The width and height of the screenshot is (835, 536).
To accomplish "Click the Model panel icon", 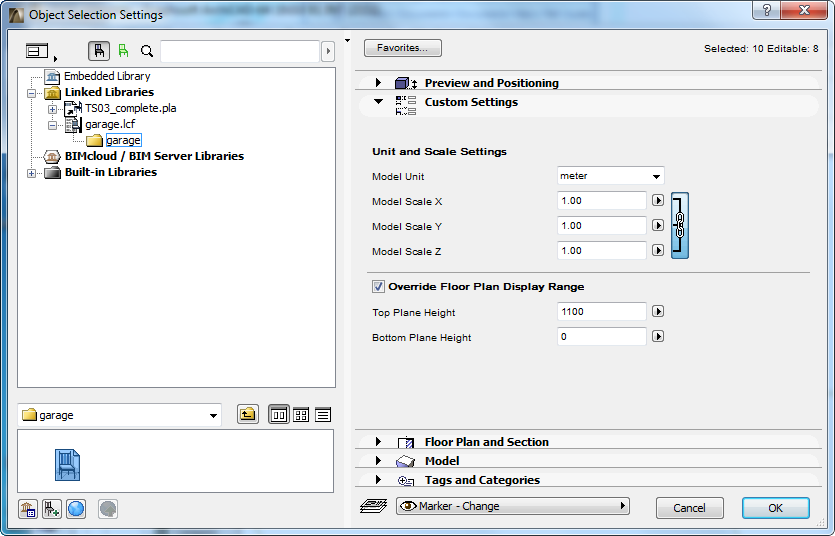I will point(406,461).
